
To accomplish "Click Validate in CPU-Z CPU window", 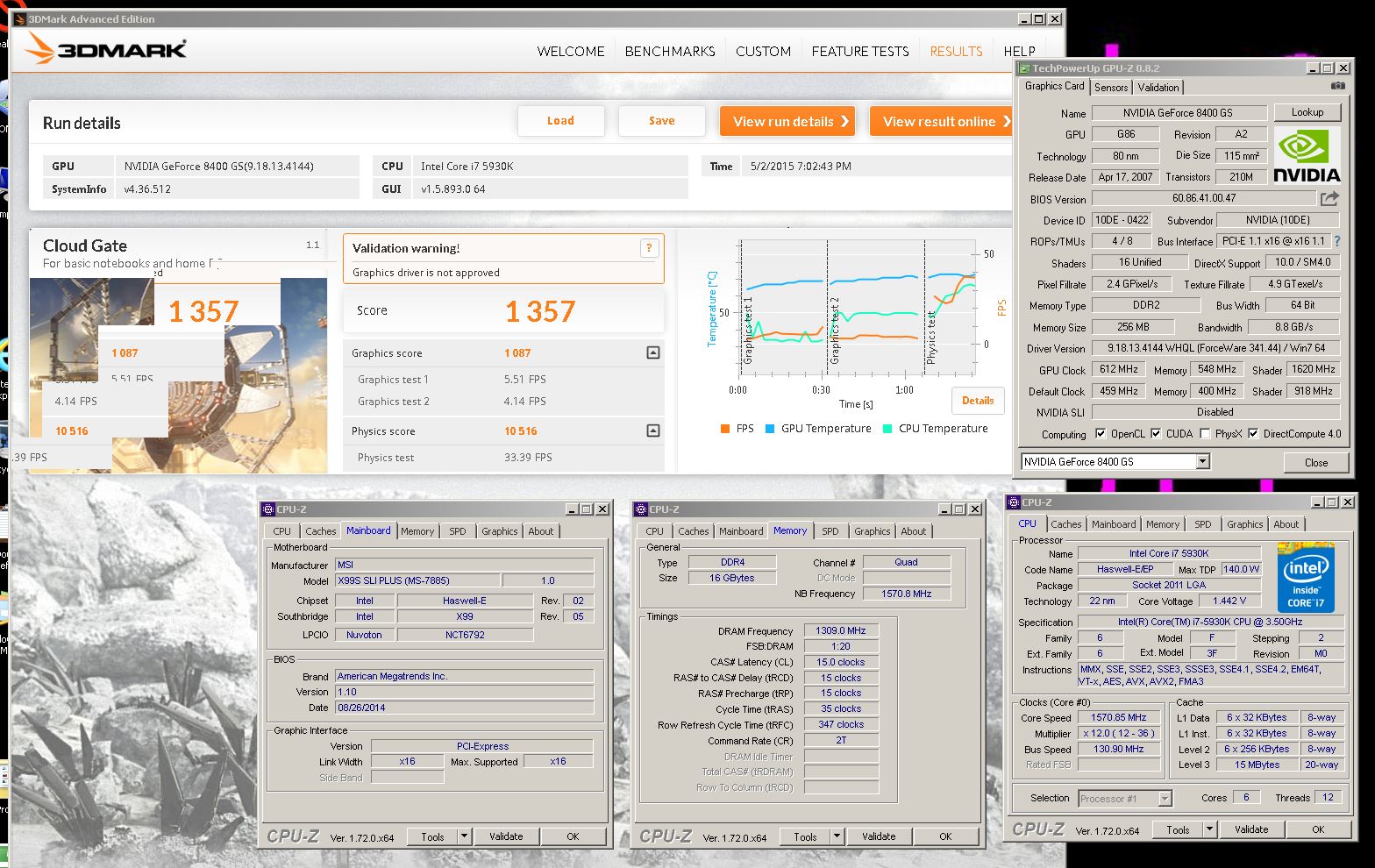I will click(x=1251, y=829).
